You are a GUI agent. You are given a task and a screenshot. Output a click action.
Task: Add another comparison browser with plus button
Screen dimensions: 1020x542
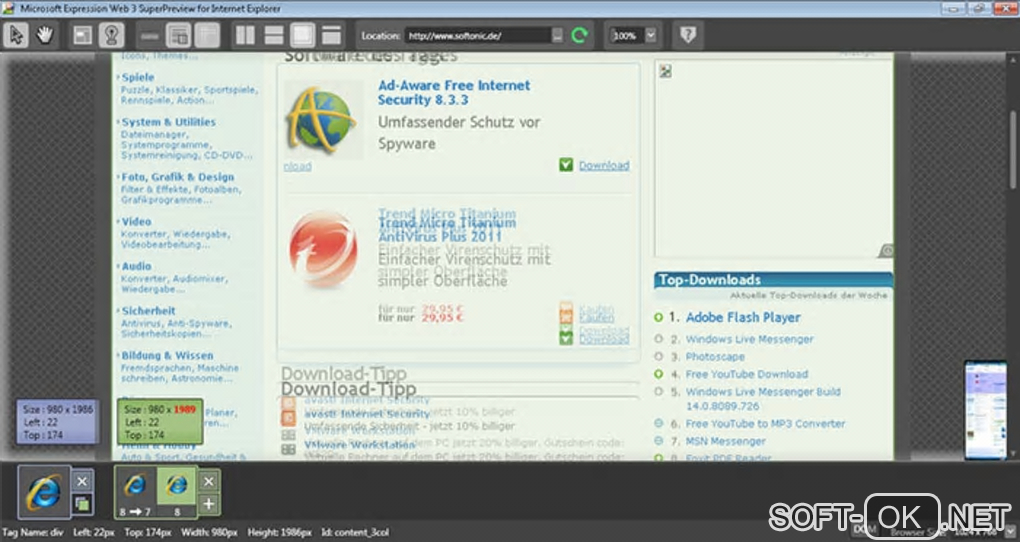[209, 504]
